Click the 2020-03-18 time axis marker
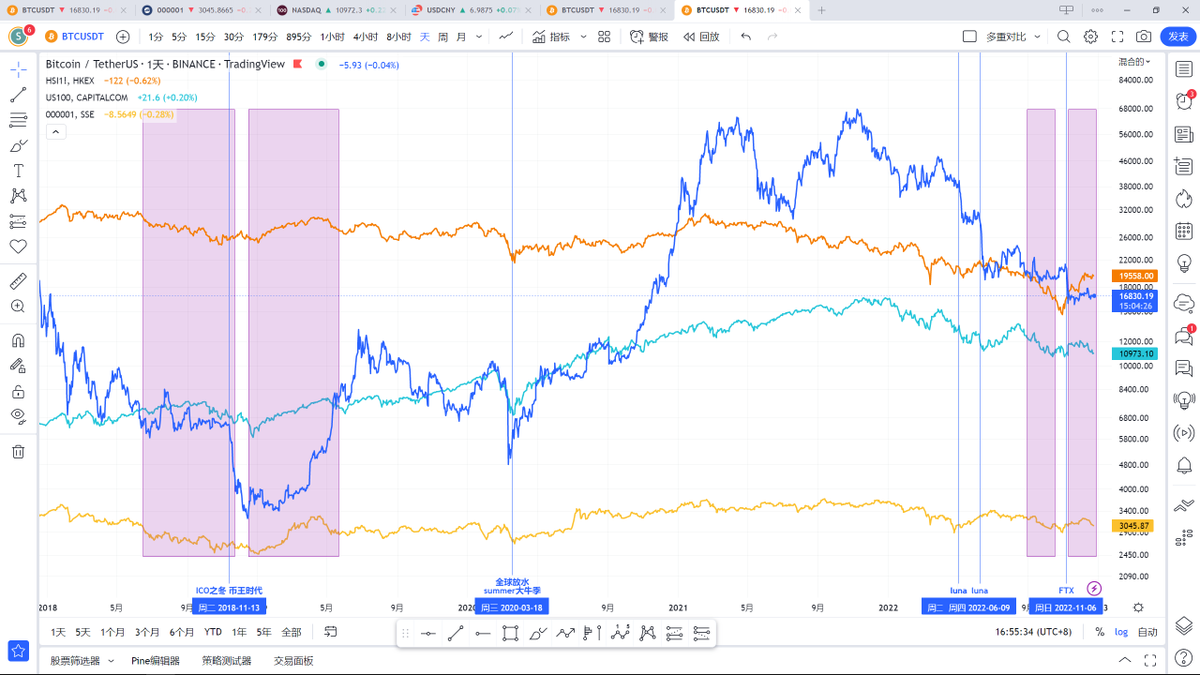Viewport: 1200px width, 675px height. [x=512, y=607]
